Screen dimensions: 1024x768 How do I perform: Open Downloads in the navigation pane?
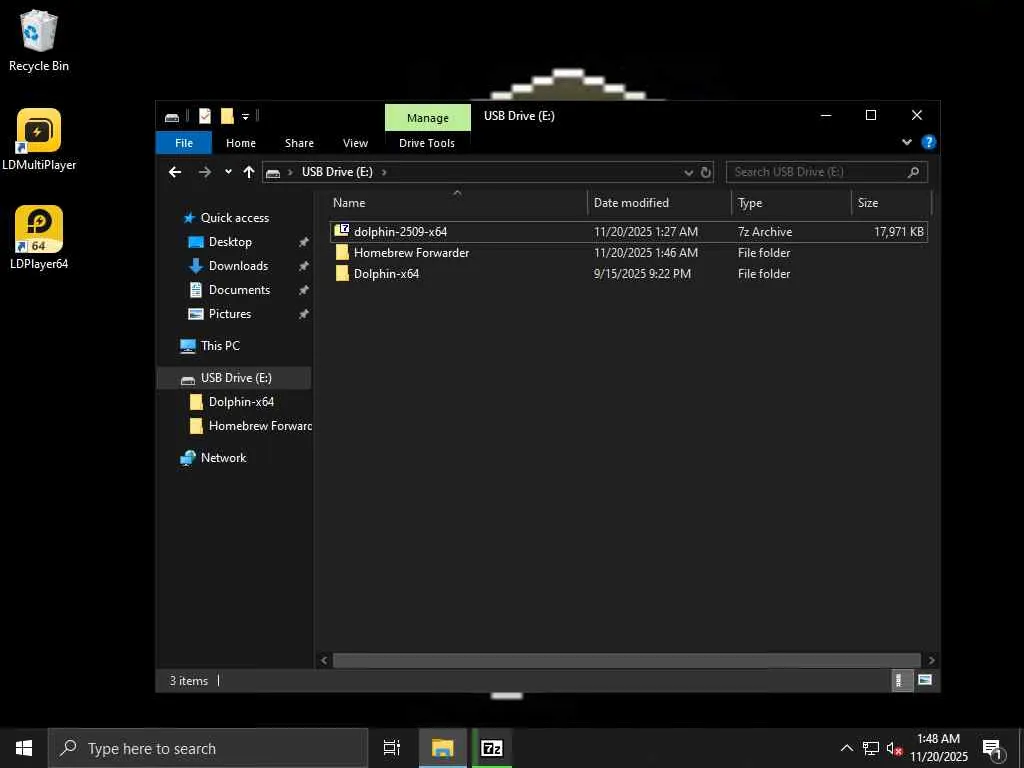[238, 266]
